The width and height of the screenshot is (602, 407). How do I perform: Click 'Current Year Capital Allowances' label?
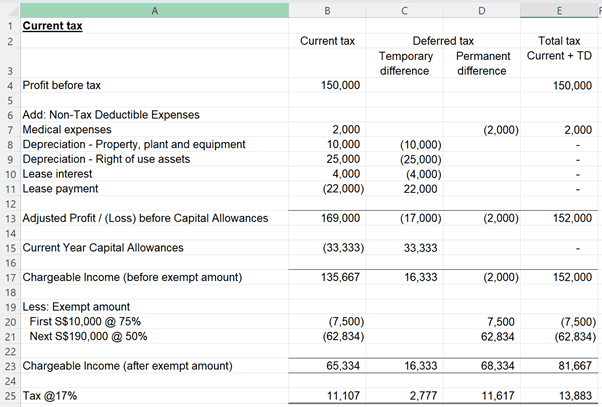103,248
